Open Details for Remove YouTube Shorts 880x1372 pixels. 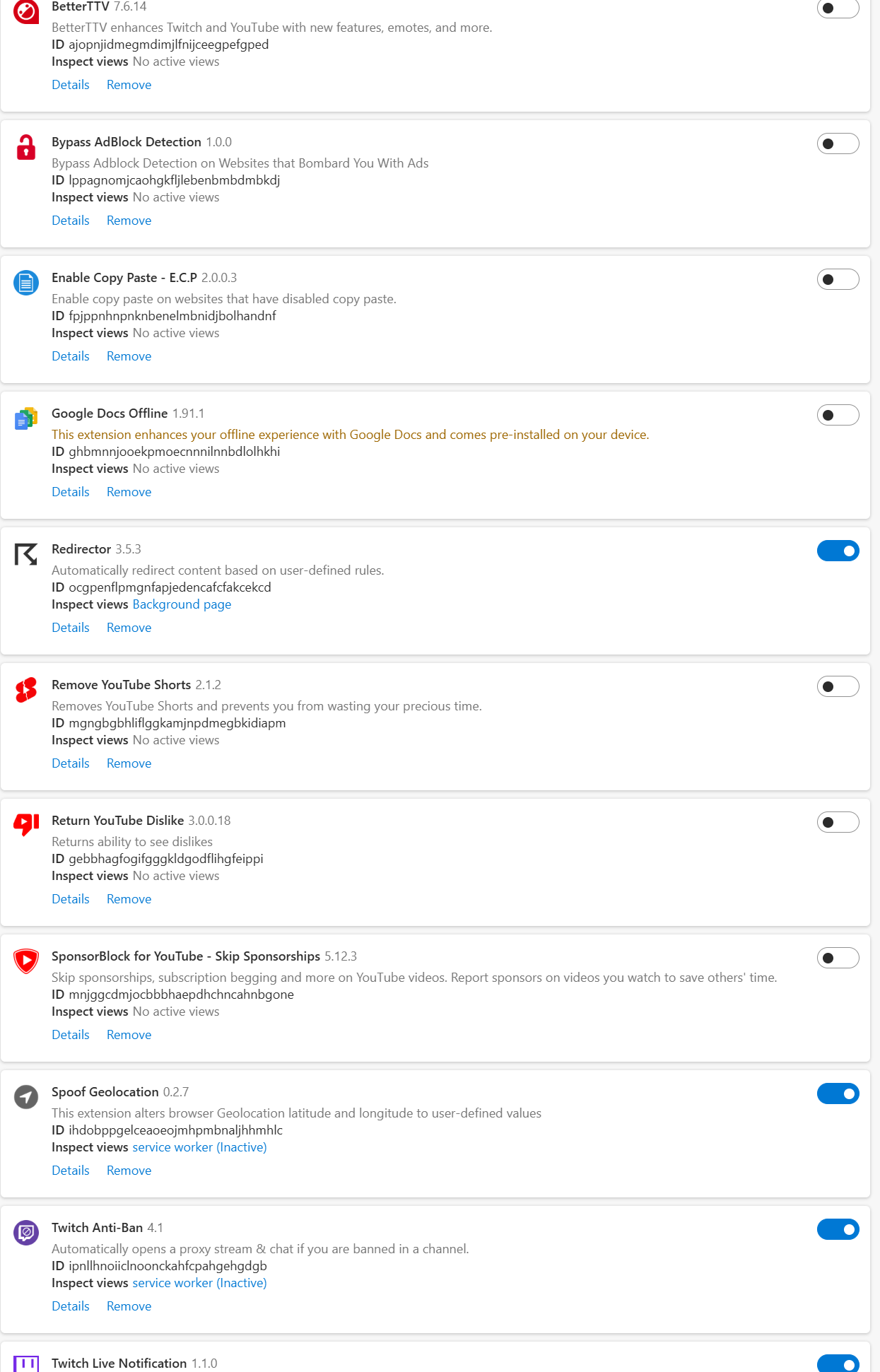(x=71, y=763)
